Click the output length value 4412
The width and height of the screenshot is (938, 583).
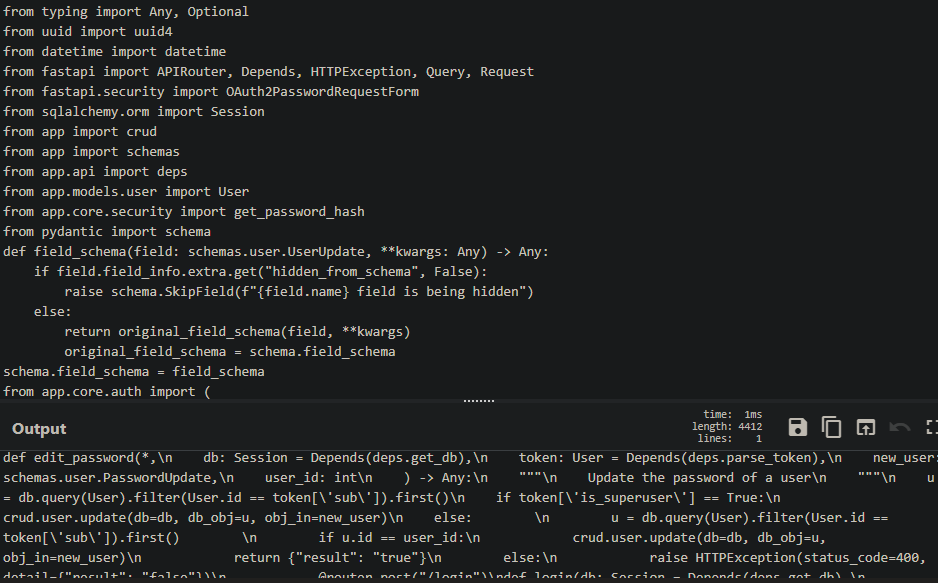pyautogui.click(x=748, y=427)
